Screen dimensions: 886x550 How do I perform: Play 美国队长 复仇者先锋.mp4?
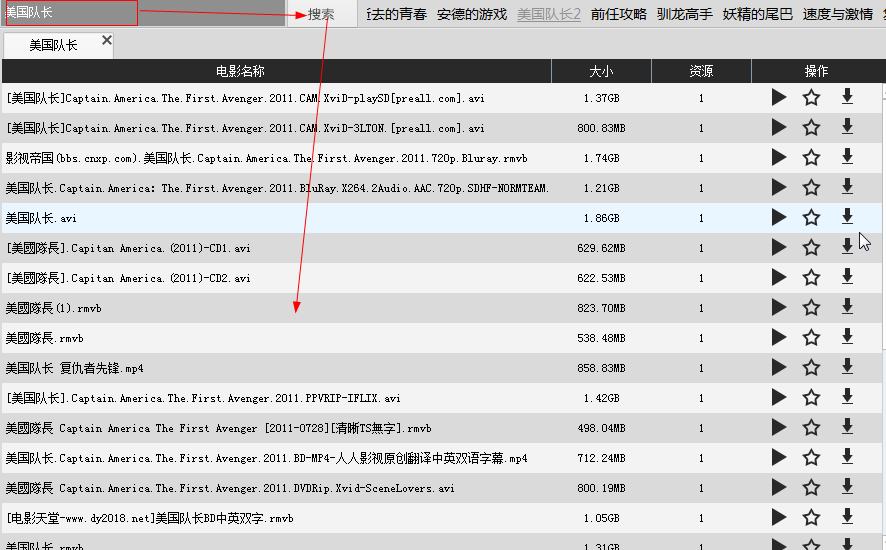779,367
